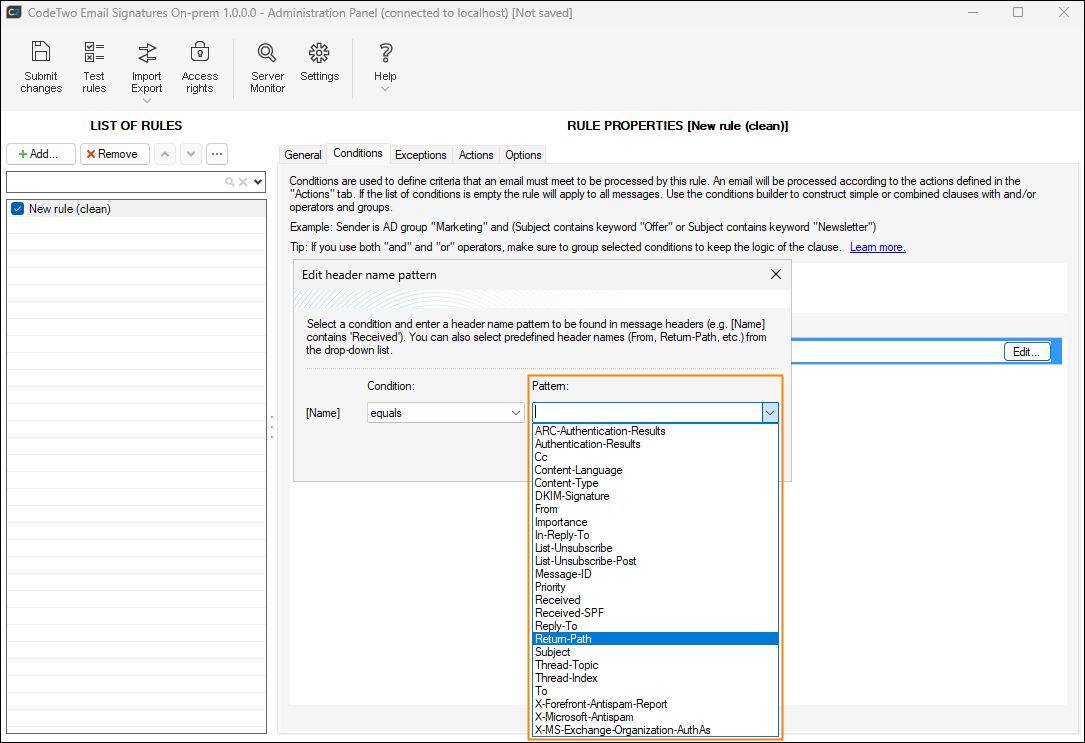This screenshot has width=1085, height=743.
Task: Choose DKIM-Signature header from the list
Action: click(572, 496)
